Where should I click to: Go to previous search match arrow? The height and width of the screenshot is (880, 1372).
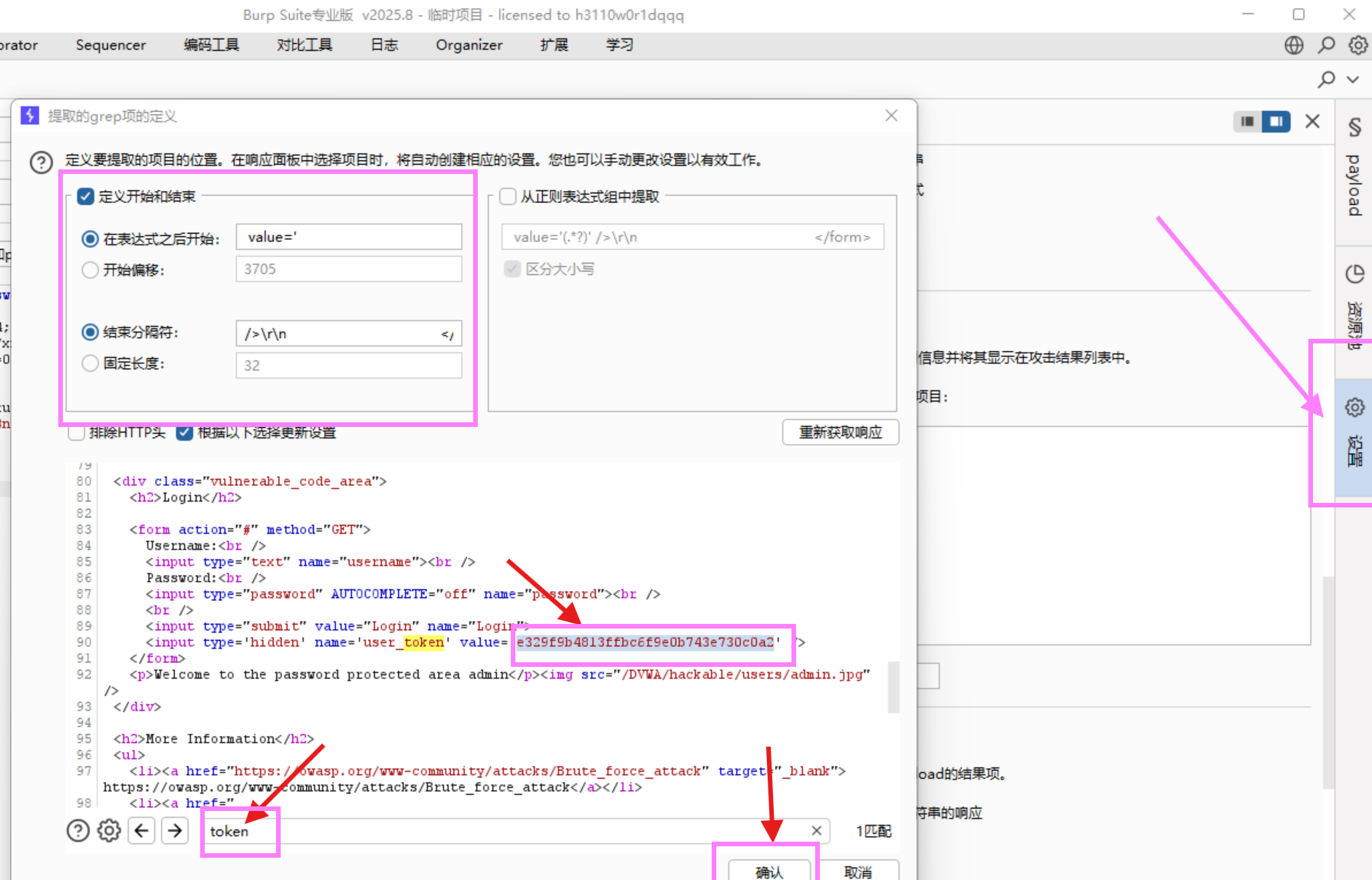pos(142,831)
